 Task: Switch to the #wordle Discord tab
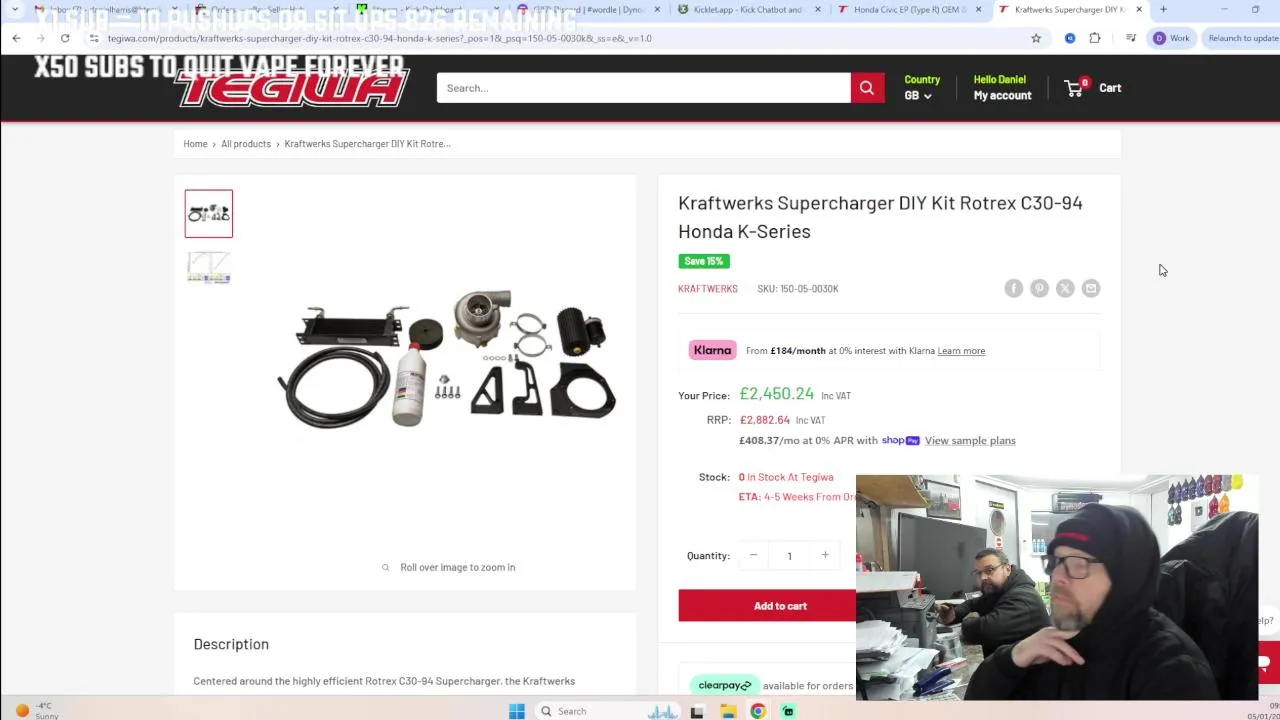(588, 9)
